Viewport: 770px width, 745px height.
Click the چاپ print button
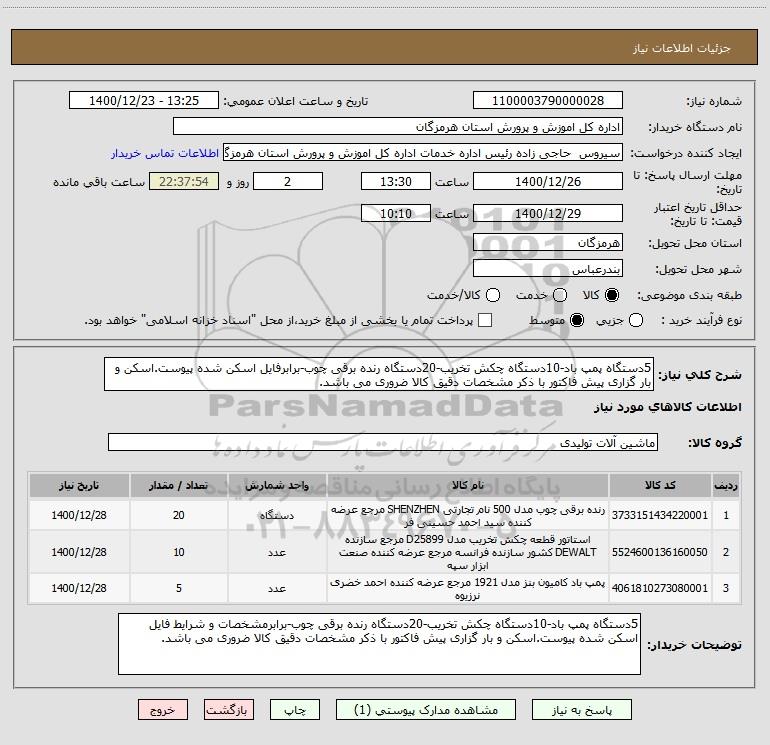pyautogui.click(x=295, y=710)
